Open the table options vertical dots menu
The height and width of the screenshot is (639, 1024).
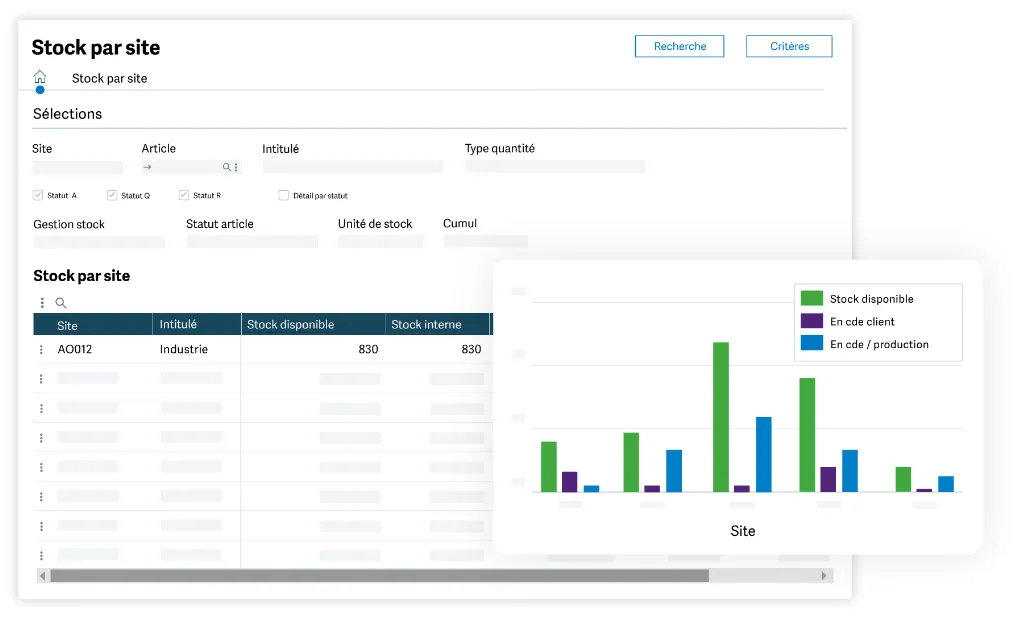click(42, 303)
